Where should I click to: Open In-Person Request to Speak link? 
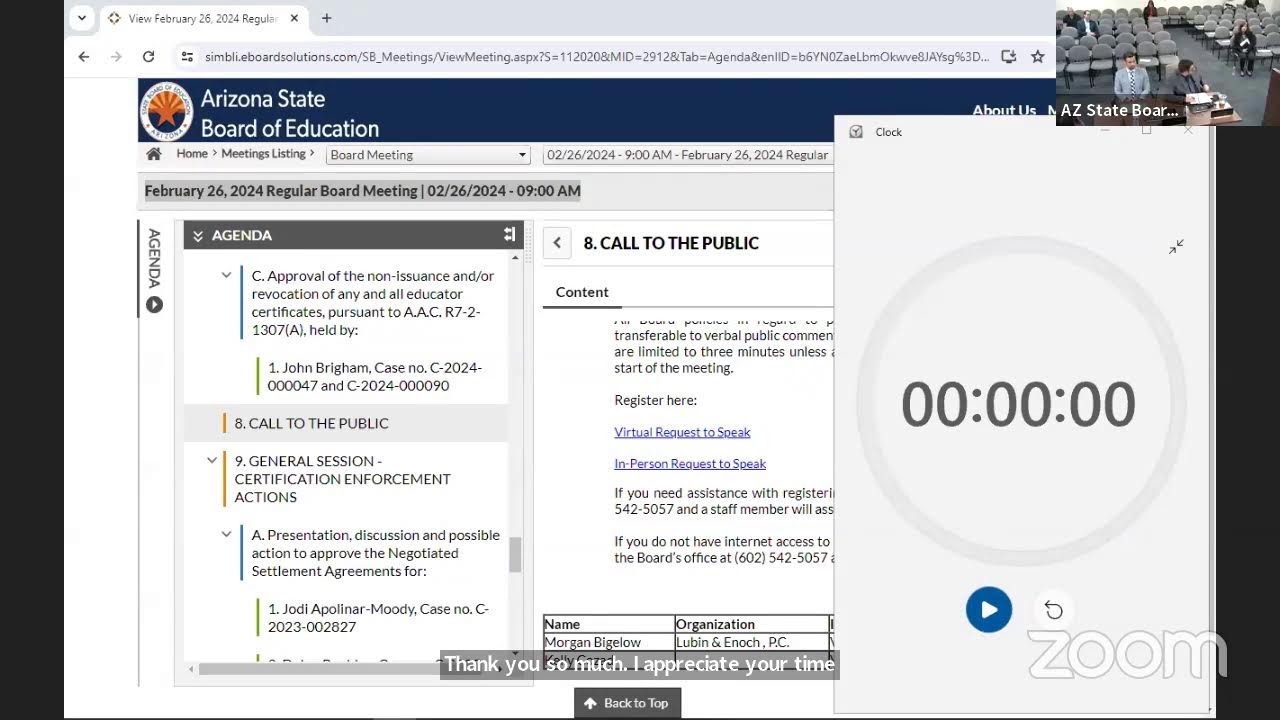pos(690,464)
